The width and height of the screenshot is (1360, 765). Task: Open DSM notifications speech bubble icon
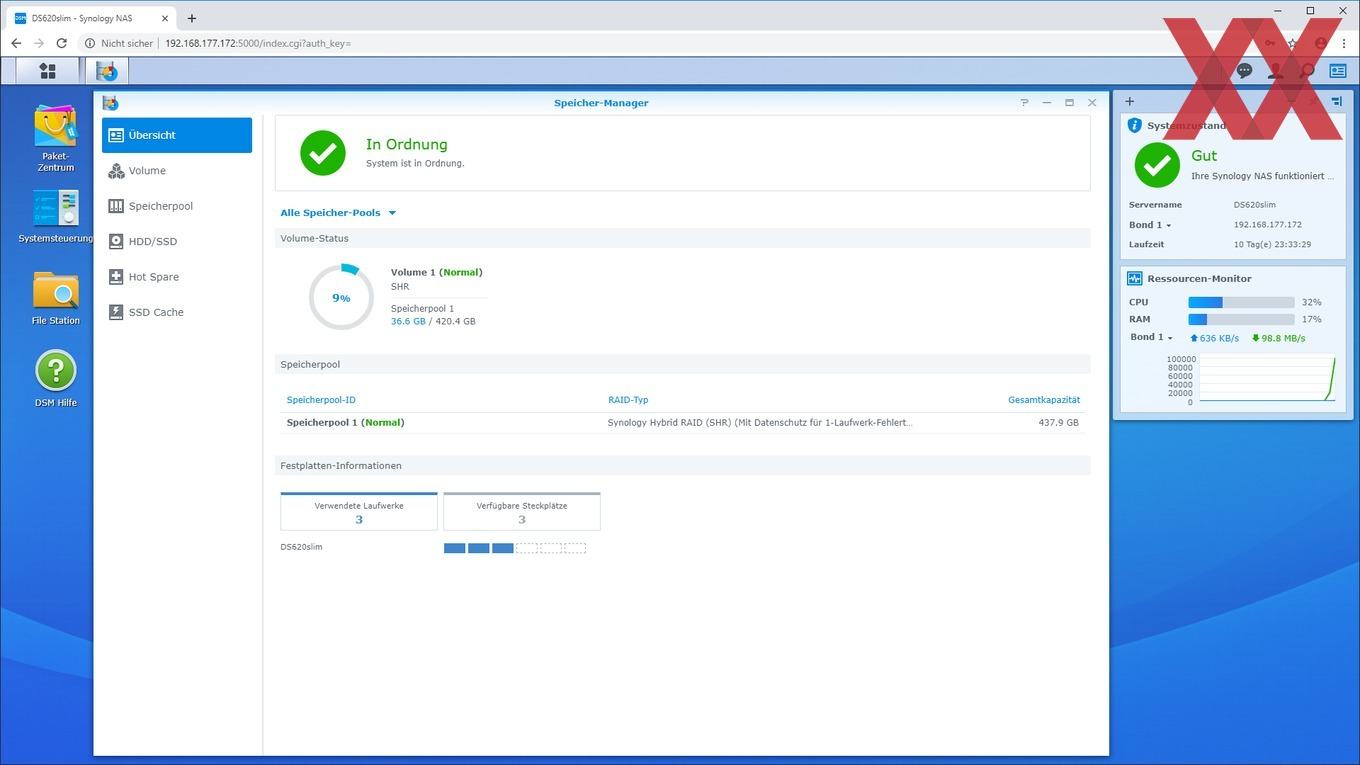pyautogui.click(x=1244, y=71)
